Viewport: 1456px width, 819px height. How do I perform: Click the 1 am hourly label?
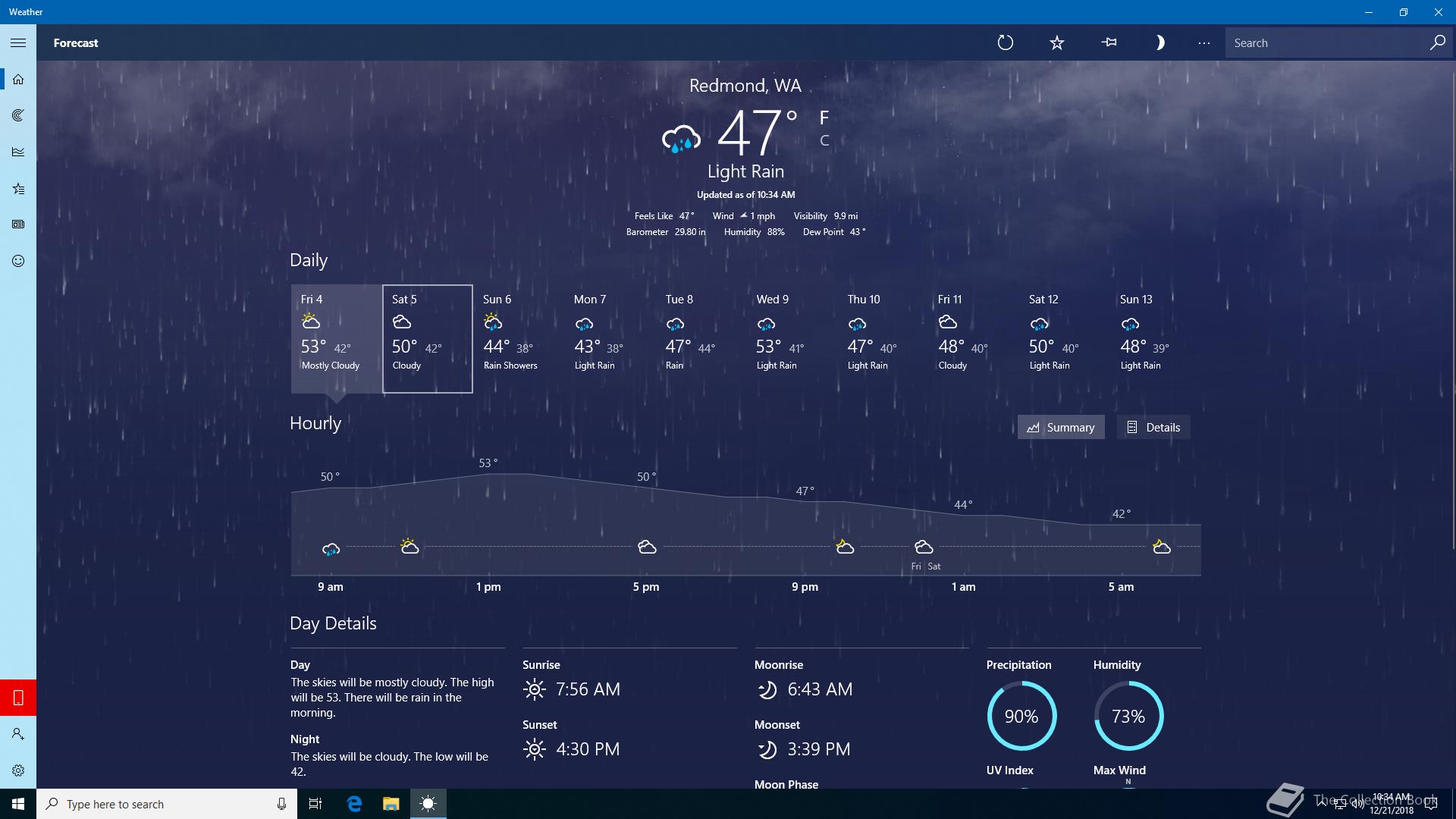pyautogui.click(x=963, y=587)
